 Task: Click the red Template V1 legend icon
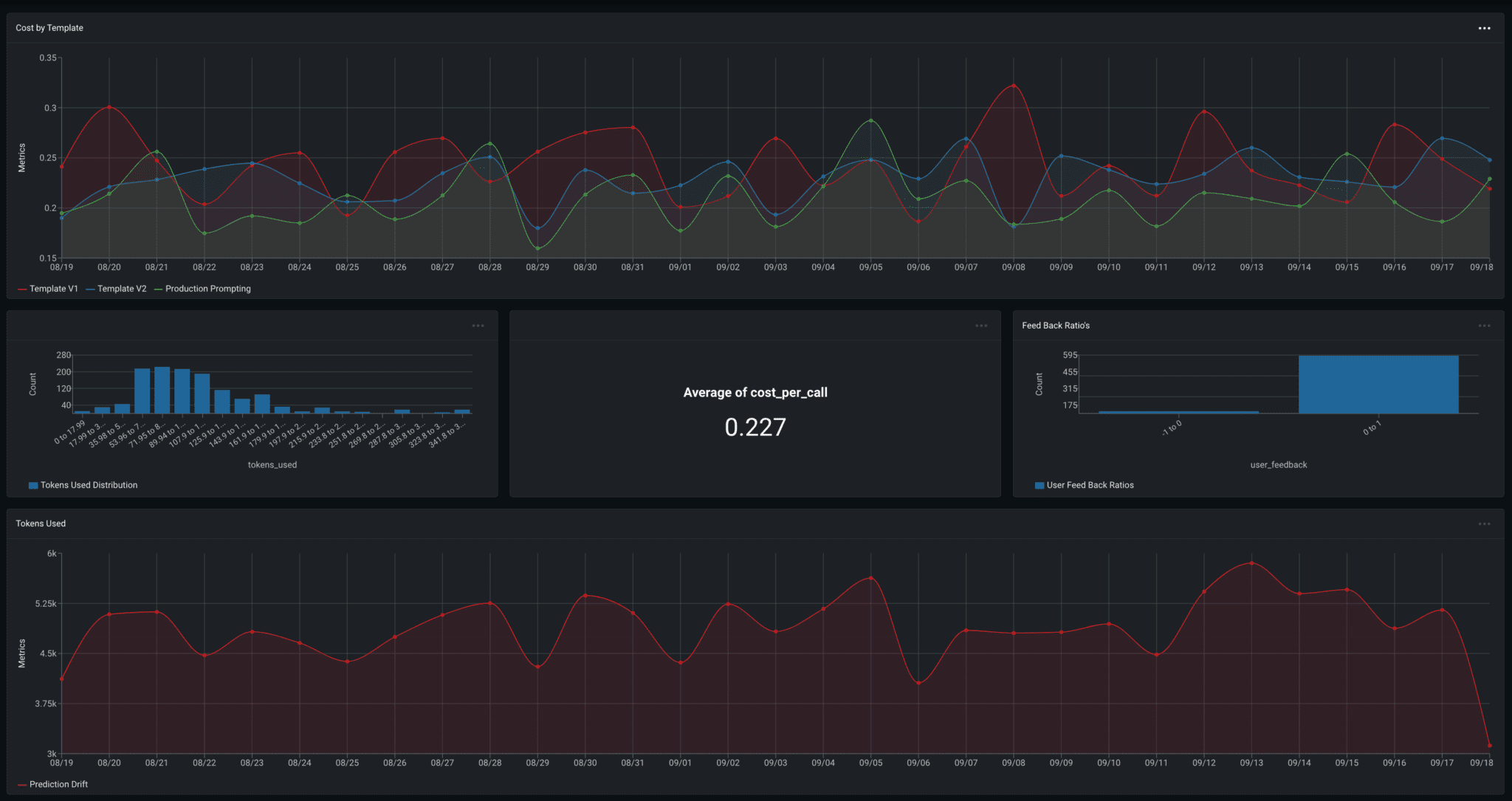22,289
